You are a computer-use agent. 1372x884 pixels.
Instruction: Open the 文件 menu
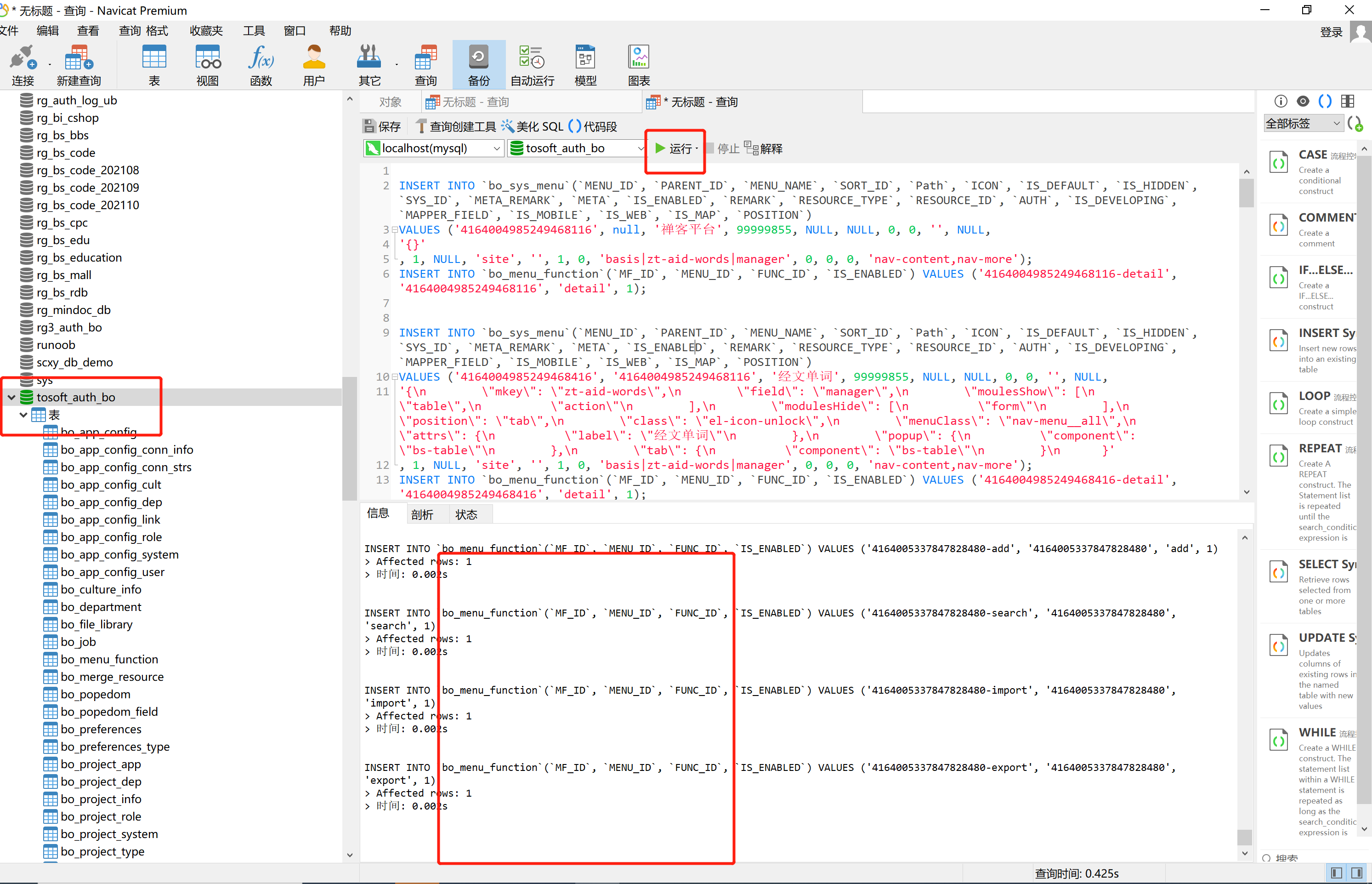coord(9,30)
